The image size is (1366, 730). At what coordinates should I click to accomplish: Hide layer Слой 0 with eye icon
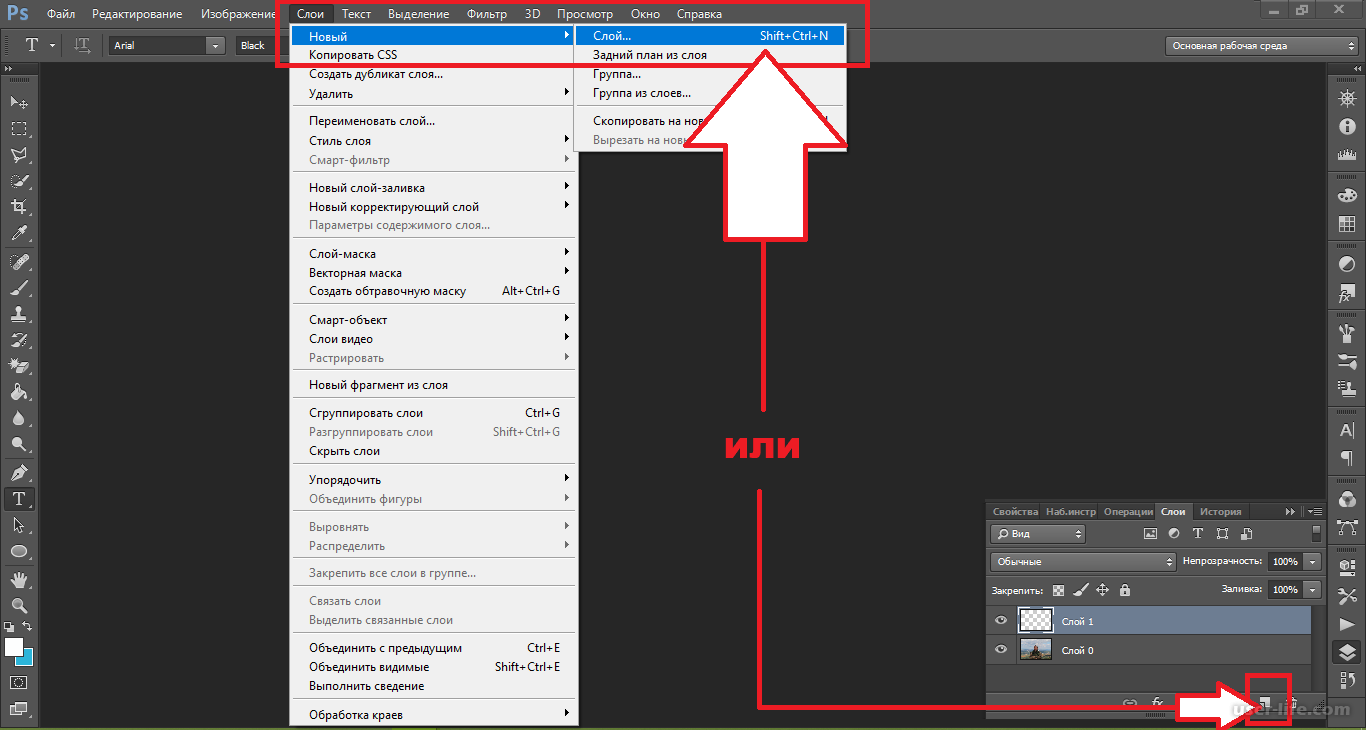(x=1001, y=650)
